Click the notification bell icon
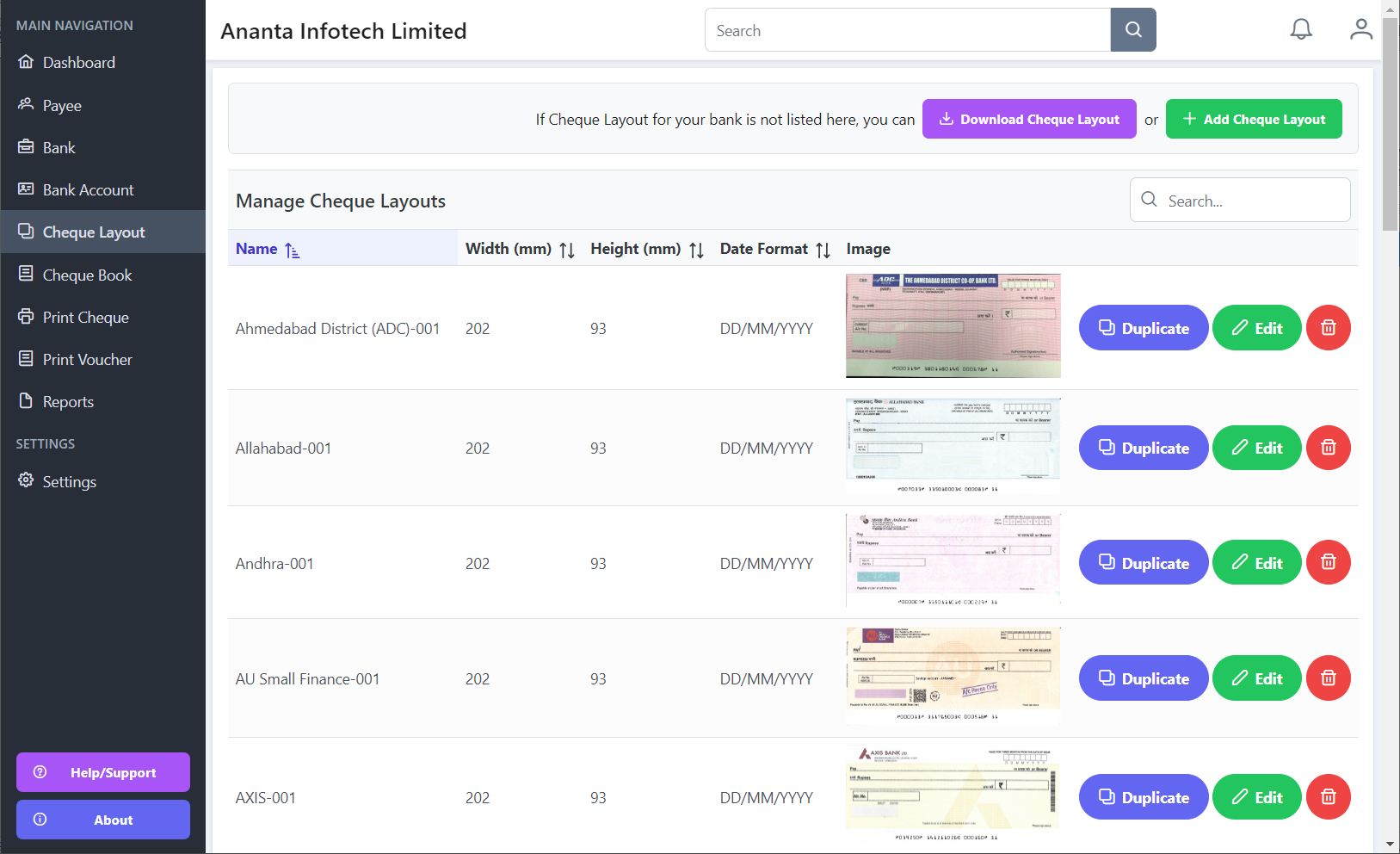Image resolution: width=1400 pixels, height=854 pixels. tap(1301, 29)
